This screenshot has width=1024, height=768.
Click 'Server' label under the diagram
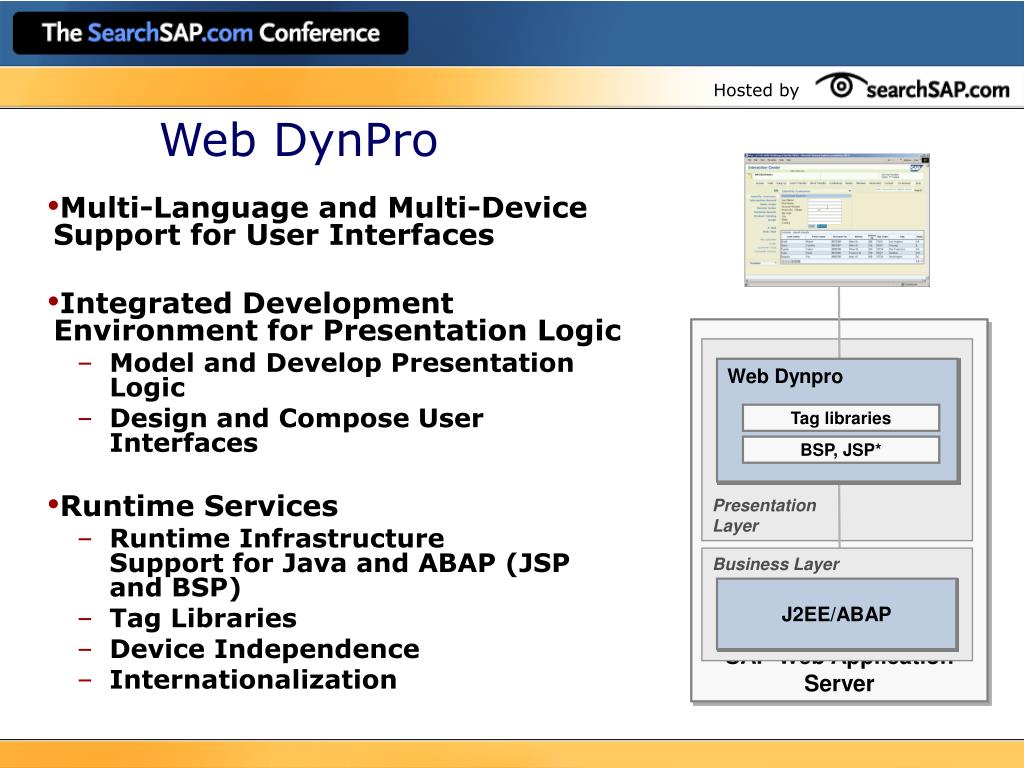pyautogui.click(x=839, y=684)
